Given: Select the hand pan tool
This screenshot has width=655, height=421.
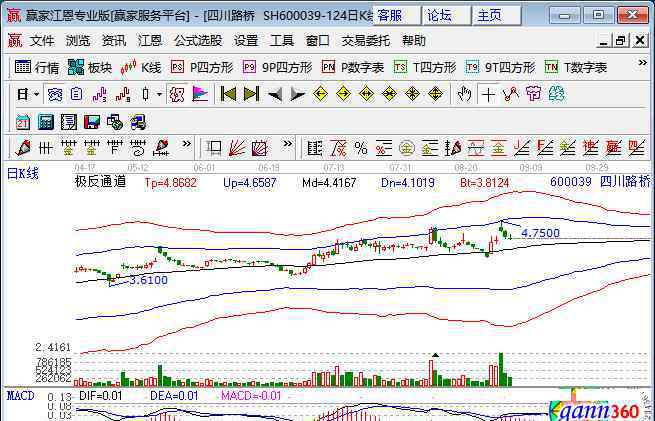Looking at the screenshot, I should click(464, 94).
